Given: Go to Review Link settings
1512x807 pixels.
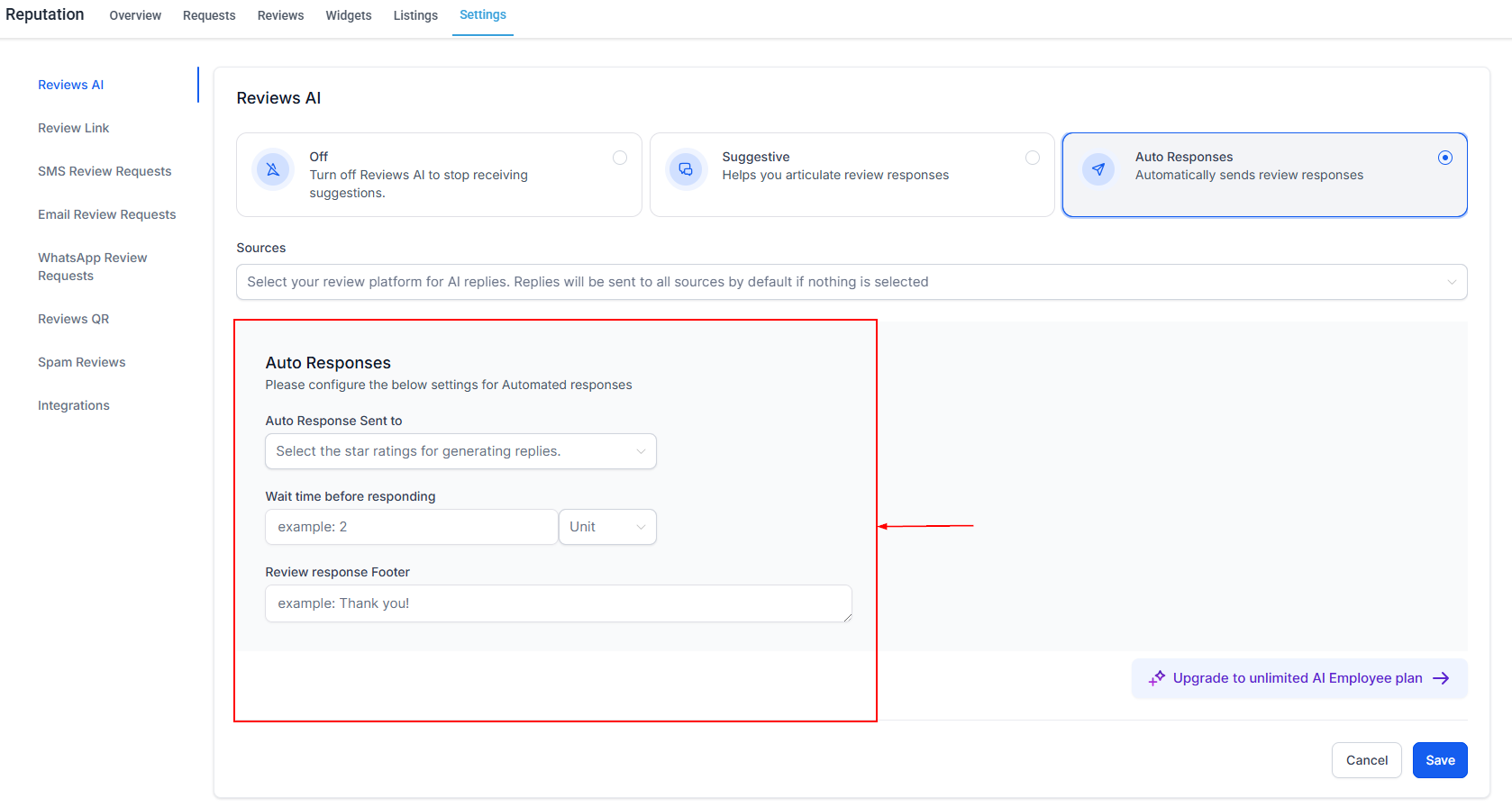Looking at the screenshot, I should 74,128.
